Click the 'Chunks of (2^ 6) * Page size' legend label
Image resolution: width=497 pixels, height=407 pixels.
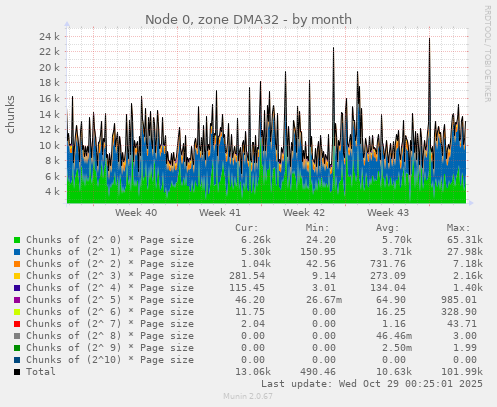(110, 312)
